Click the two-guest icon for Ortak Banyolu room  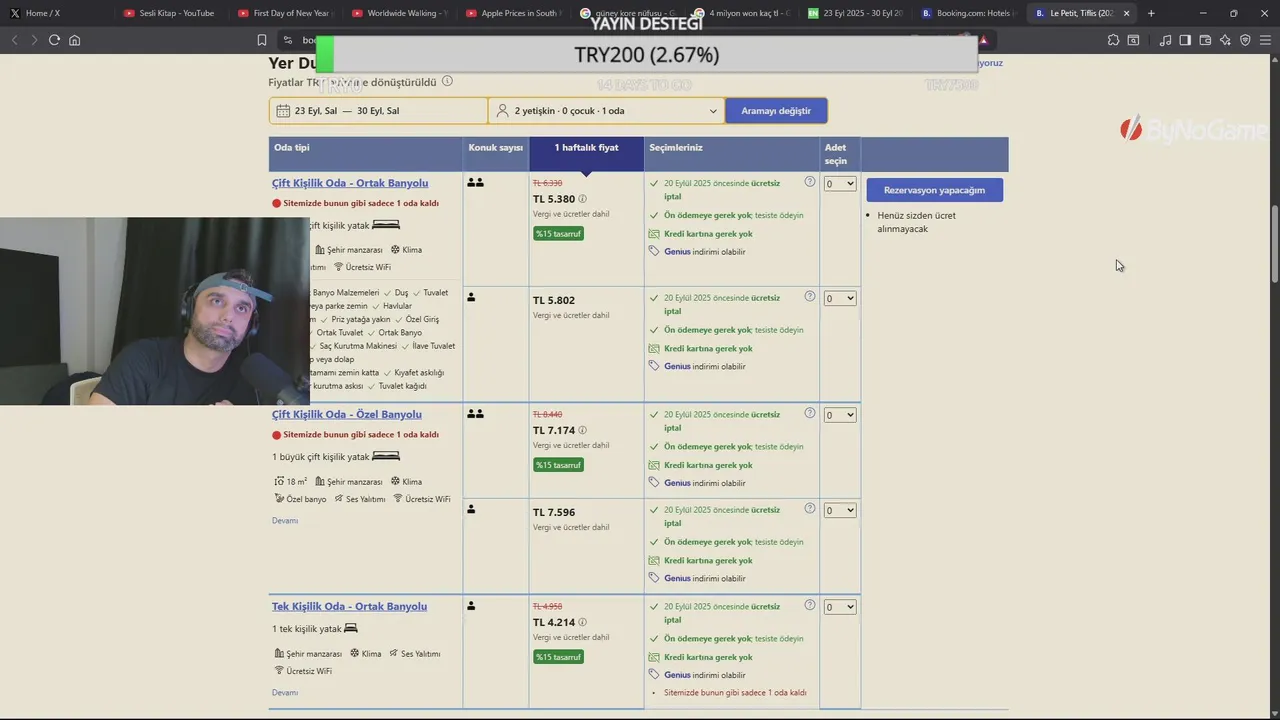[x=476, y=183]
